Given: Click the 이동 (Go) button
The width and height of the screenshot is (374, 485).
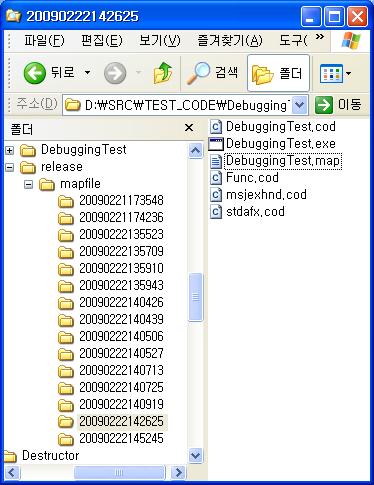Looking at the screenshot, I should pos(338,105).
